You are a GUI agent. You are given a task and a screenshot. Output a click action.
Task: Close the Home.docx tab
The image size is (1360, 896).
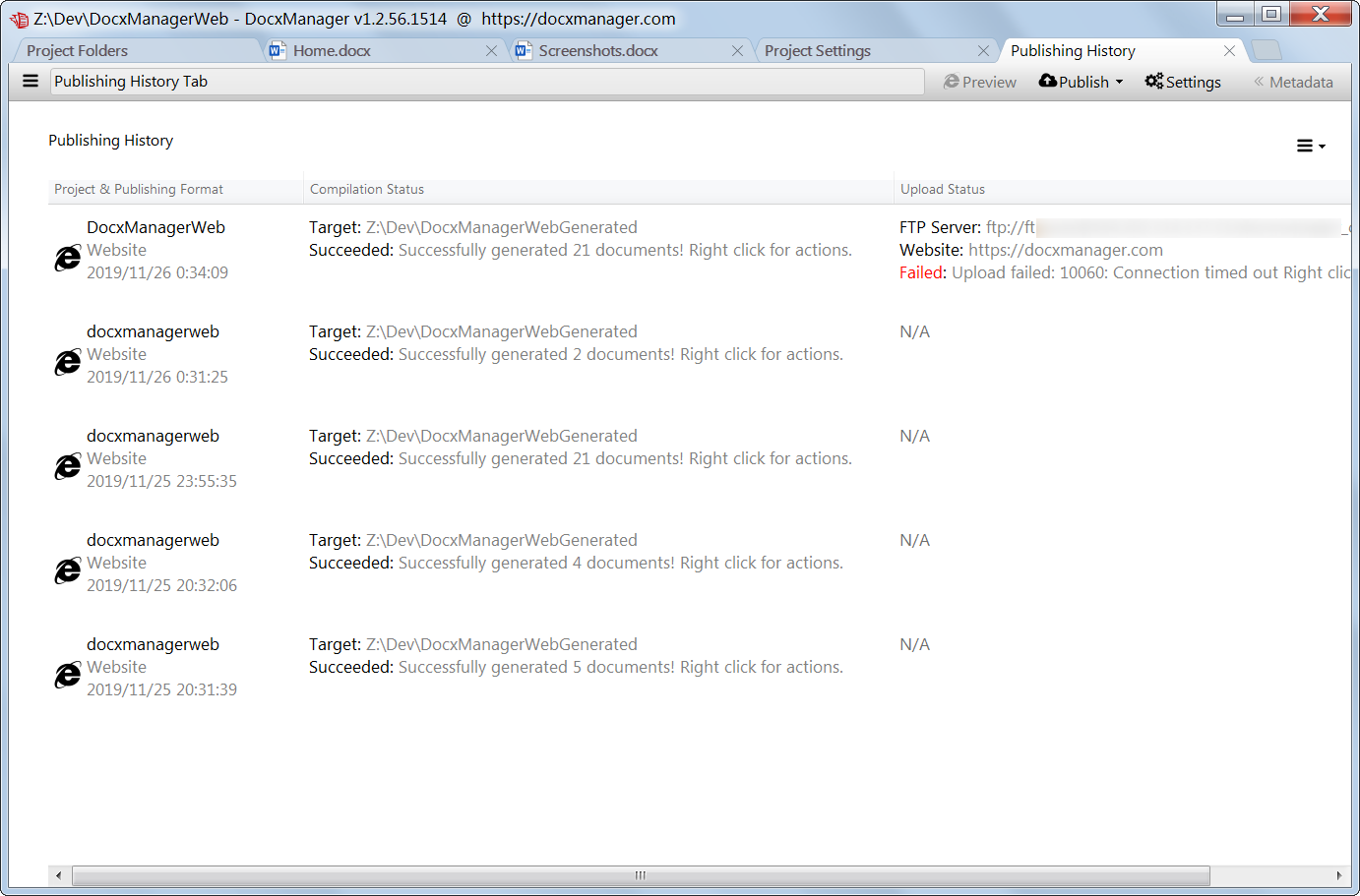pos(492,50)
